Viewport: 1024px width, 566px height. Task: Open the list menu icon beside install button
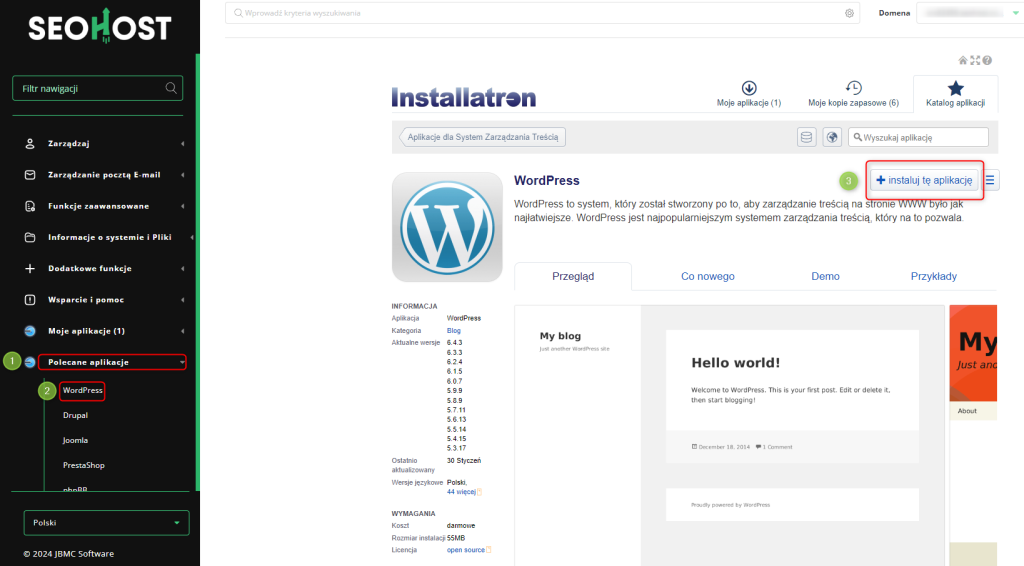tap(991, 180)
